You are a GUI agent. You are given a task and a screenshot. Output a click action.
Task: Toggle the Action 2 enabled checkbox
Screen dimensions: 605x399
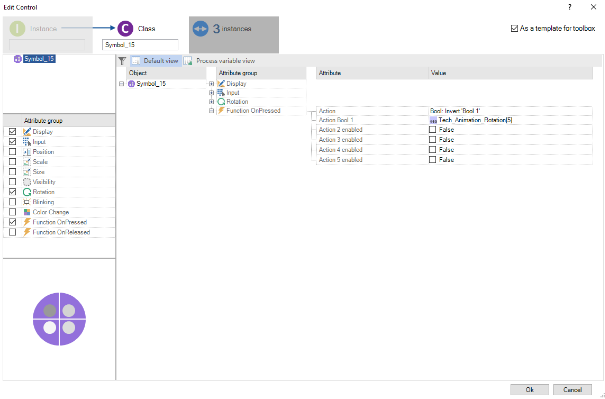tap(433, 130)
